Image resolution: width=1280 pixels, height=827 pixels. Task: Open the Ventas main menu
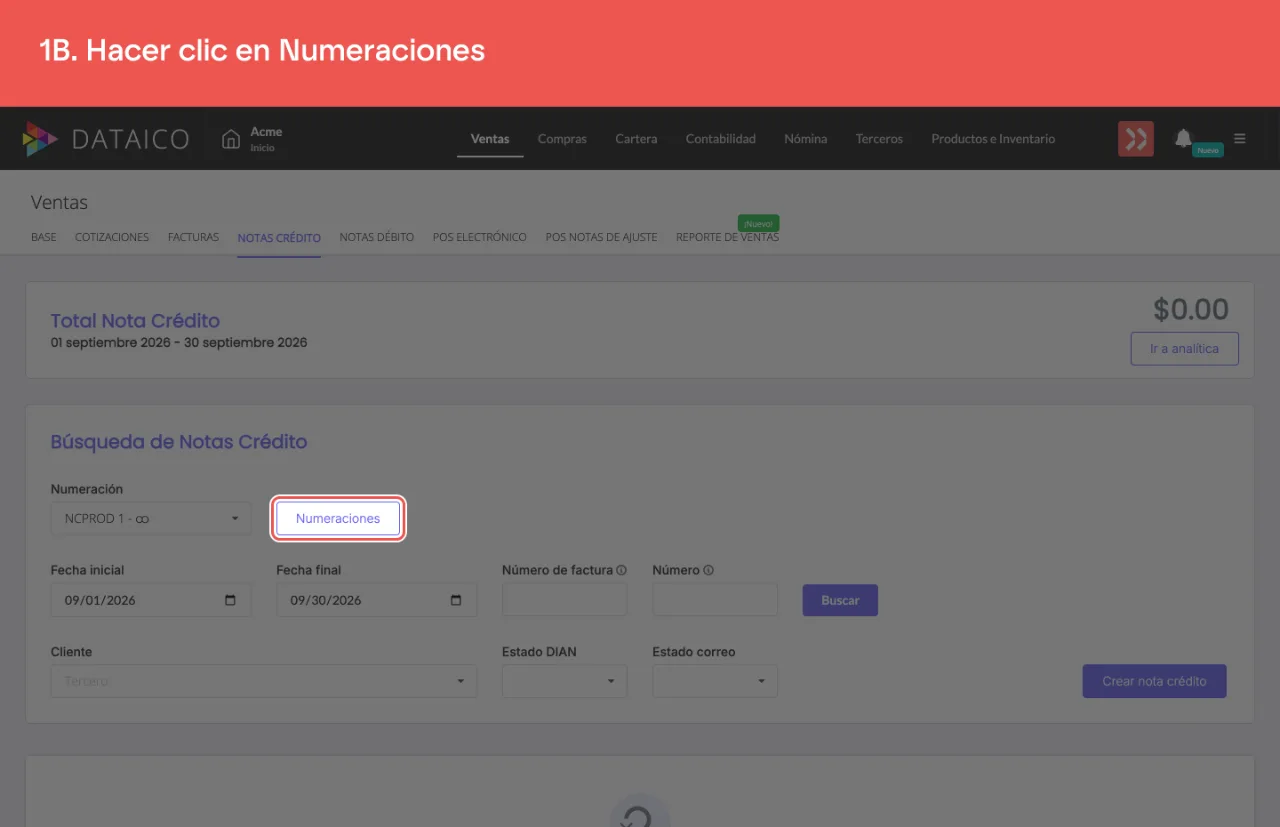490,139
